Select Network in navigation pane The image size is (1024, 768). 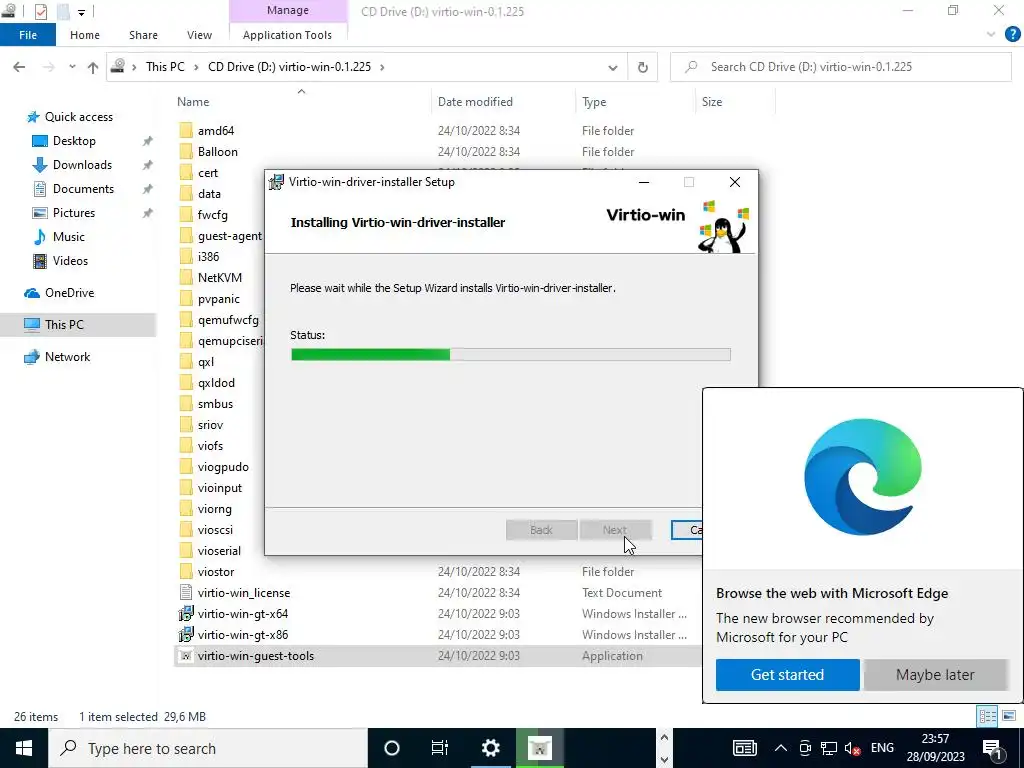(67, 357)
